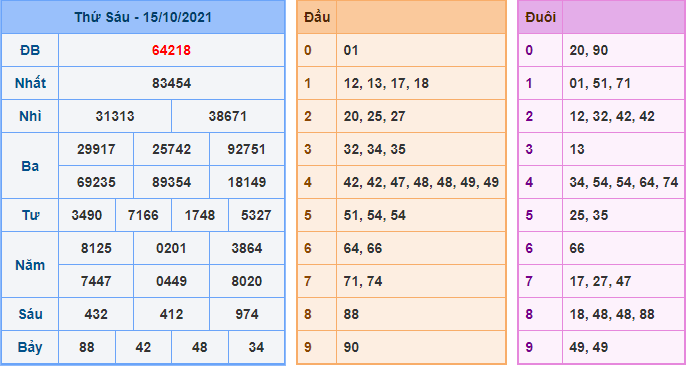Viewport: 686px width, 366px height.
Task: Click Đuôi values '01, 51, 71'
Action: point(600,83)
